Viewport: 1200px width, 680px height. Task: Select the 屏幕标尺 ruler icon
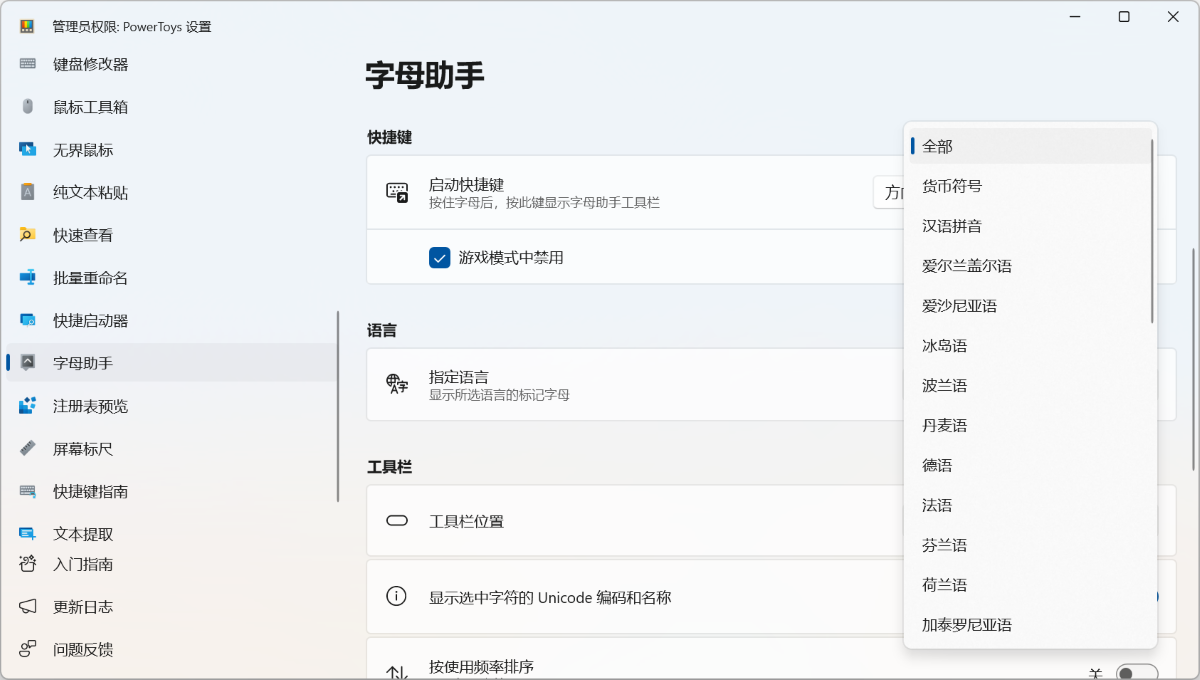[28, 449]
